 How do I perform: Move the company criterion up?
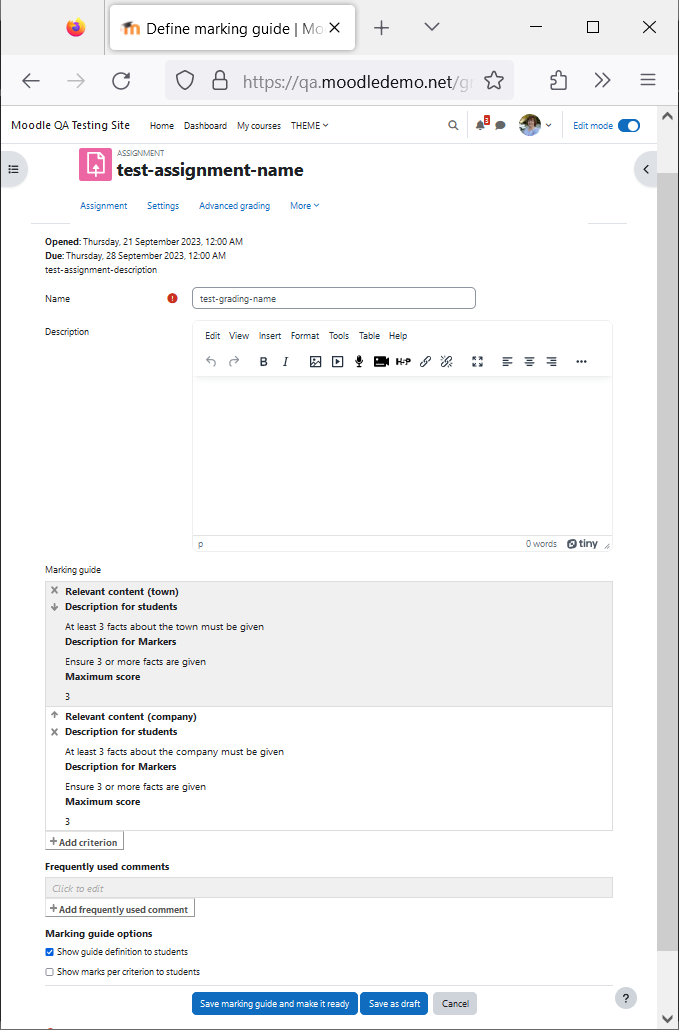[55, 715]
